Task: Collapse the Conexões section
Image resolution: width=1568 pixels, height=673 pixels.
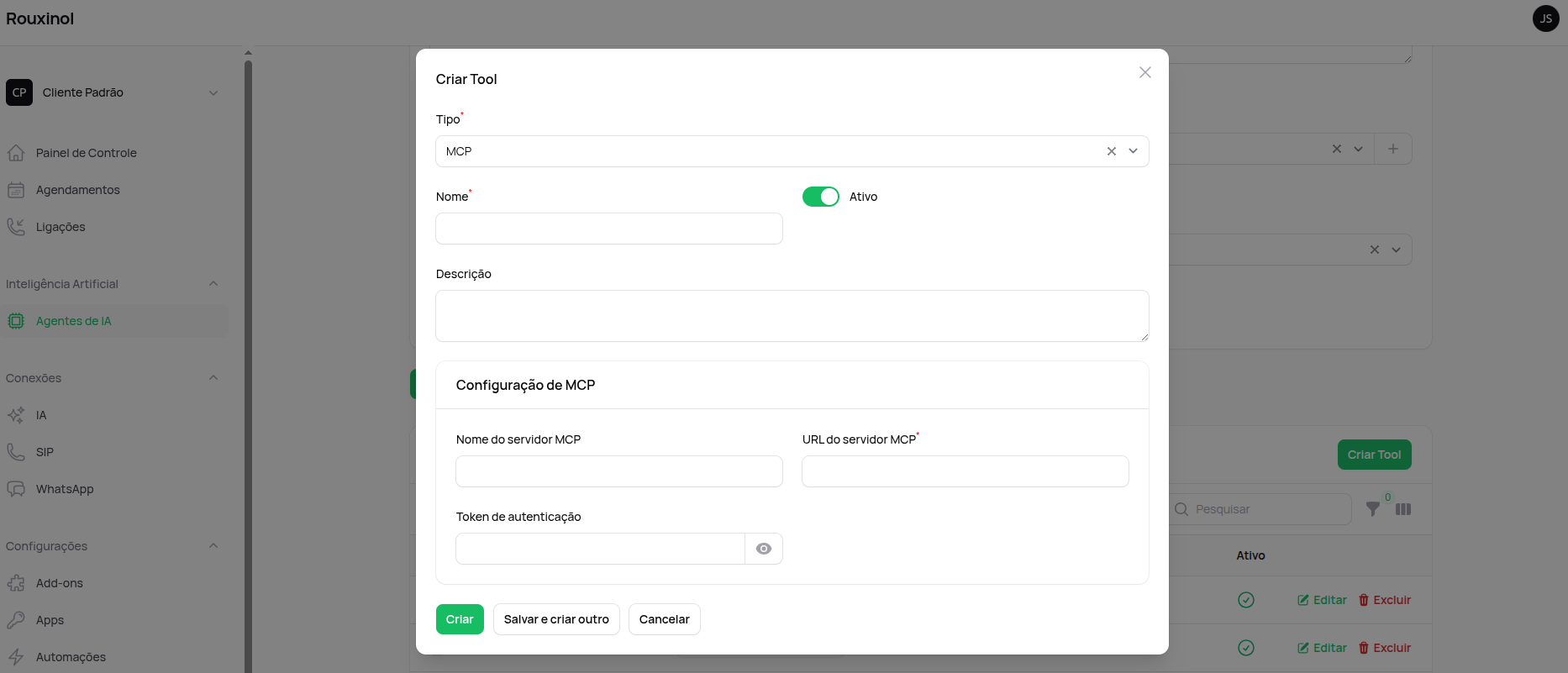Action: [x=213, y=378]
